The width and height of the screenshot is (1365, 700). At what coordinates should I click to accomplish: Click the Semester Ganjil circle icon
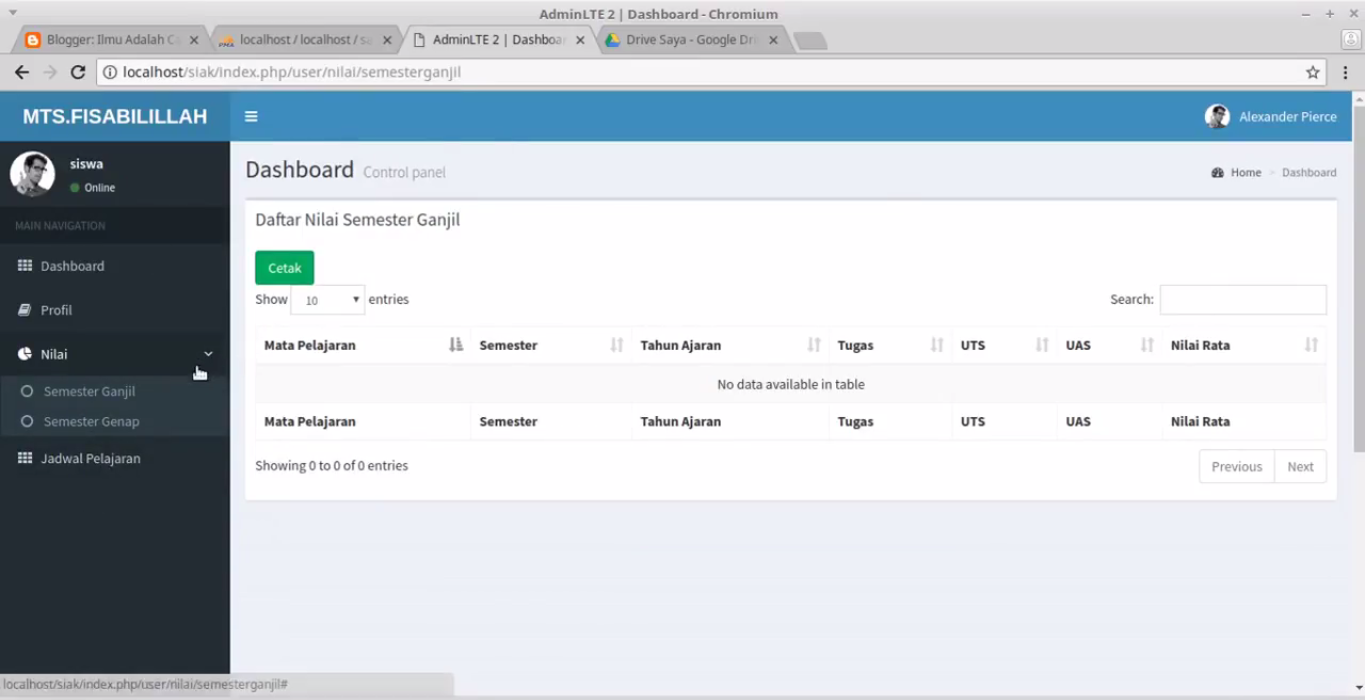coord(27,391)
